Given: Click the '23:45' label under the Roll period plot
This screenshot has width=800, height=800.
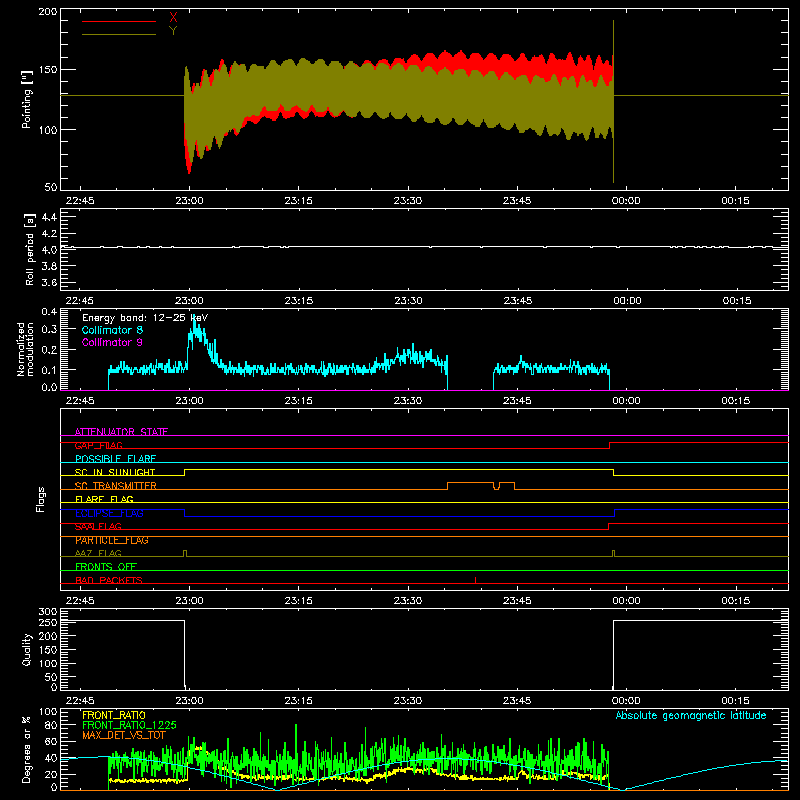Looking at the screenshot, I should coord(517,301).
